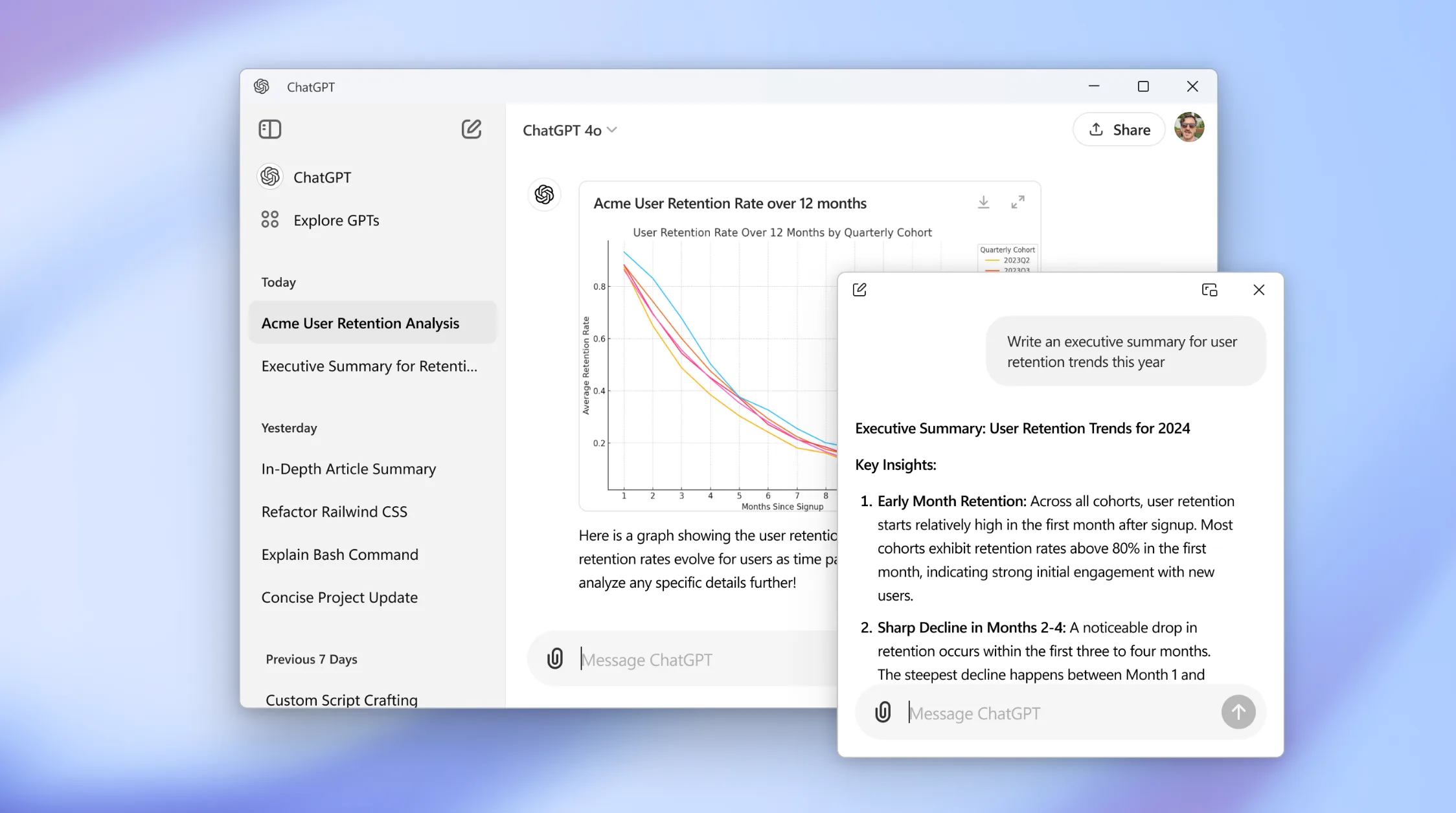Click the In-Depth Article Summary history item
Screen dimensions: 1456x813
(x=349, y=468)
